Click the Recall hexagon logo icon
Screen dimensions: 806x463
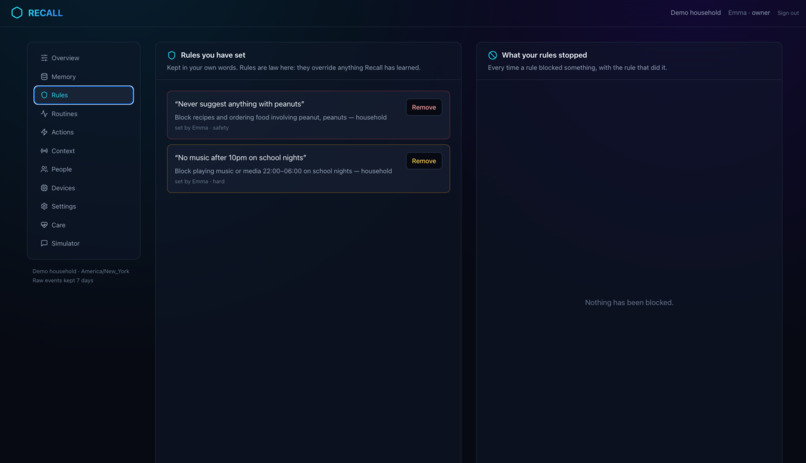point(16,12)
